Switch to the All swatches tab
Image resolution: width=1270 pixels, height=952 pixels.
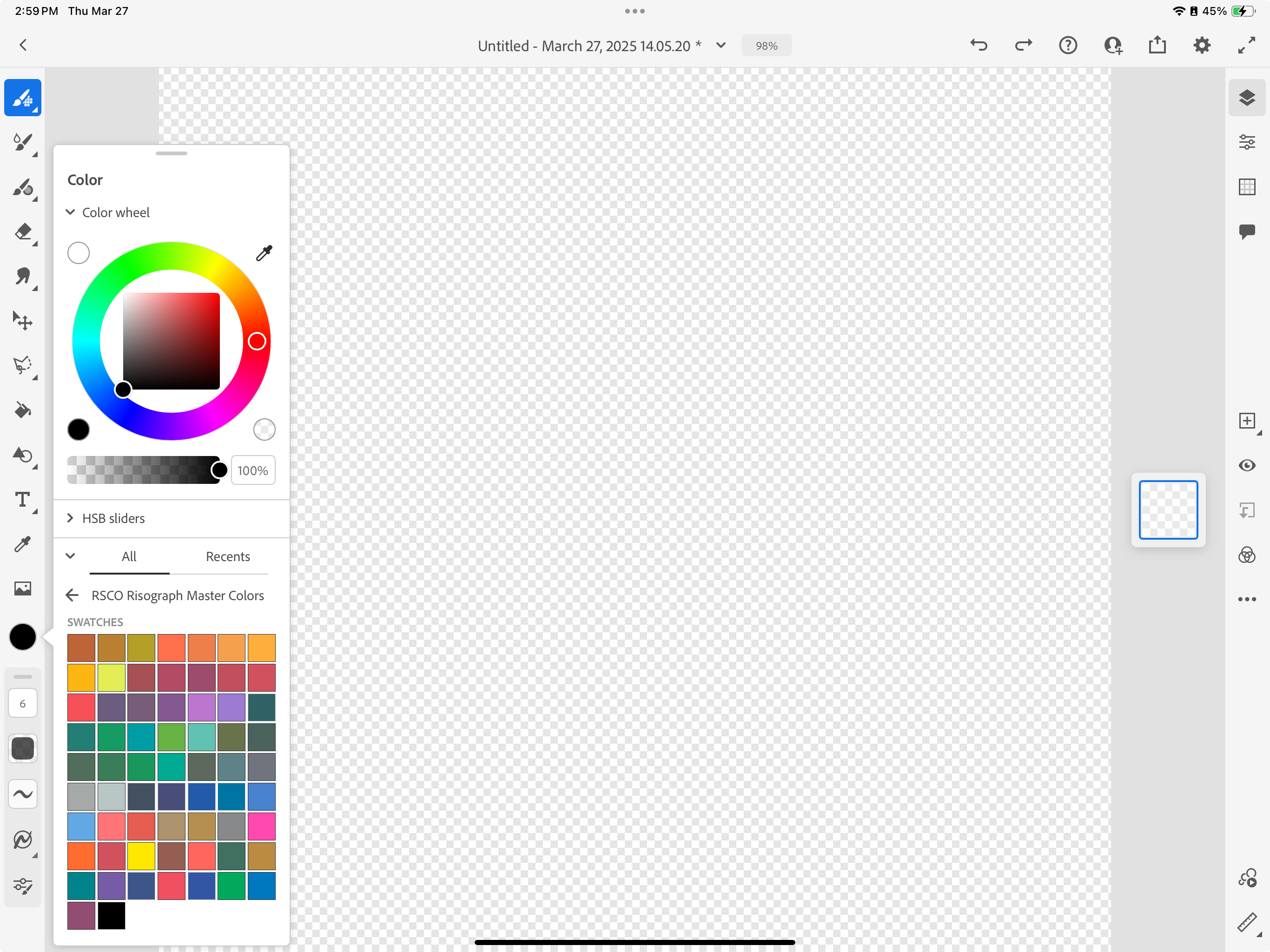click(x=129, y=556)
